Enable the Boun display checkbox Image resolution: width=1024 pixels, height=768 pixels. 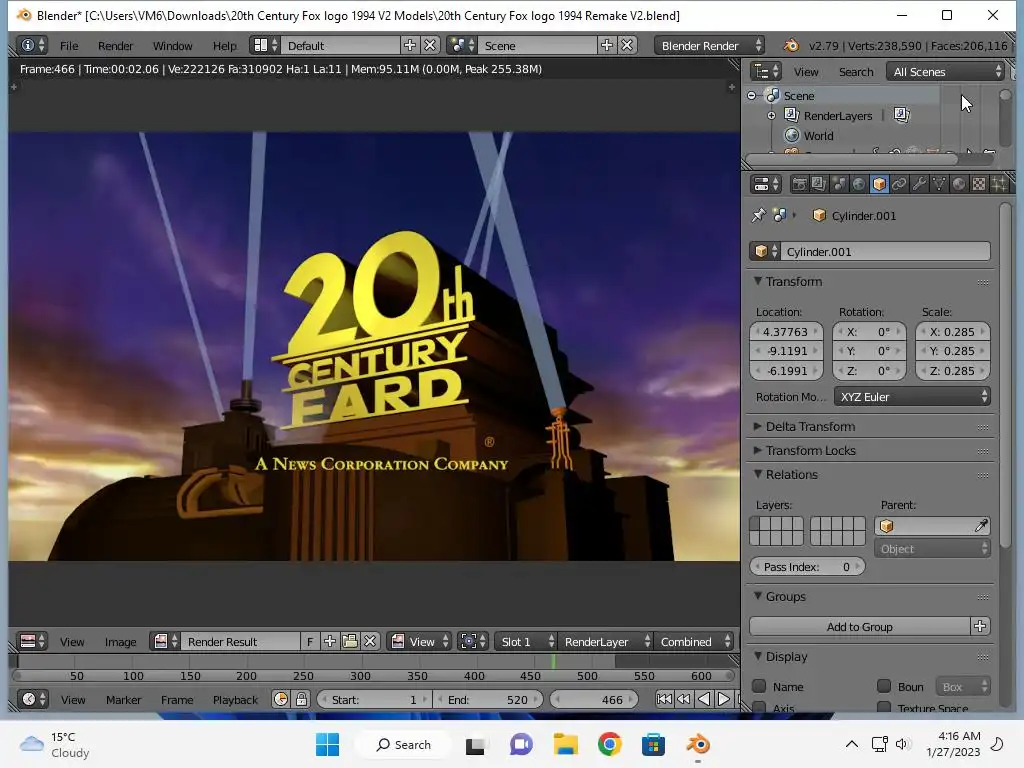pos(884,686)
